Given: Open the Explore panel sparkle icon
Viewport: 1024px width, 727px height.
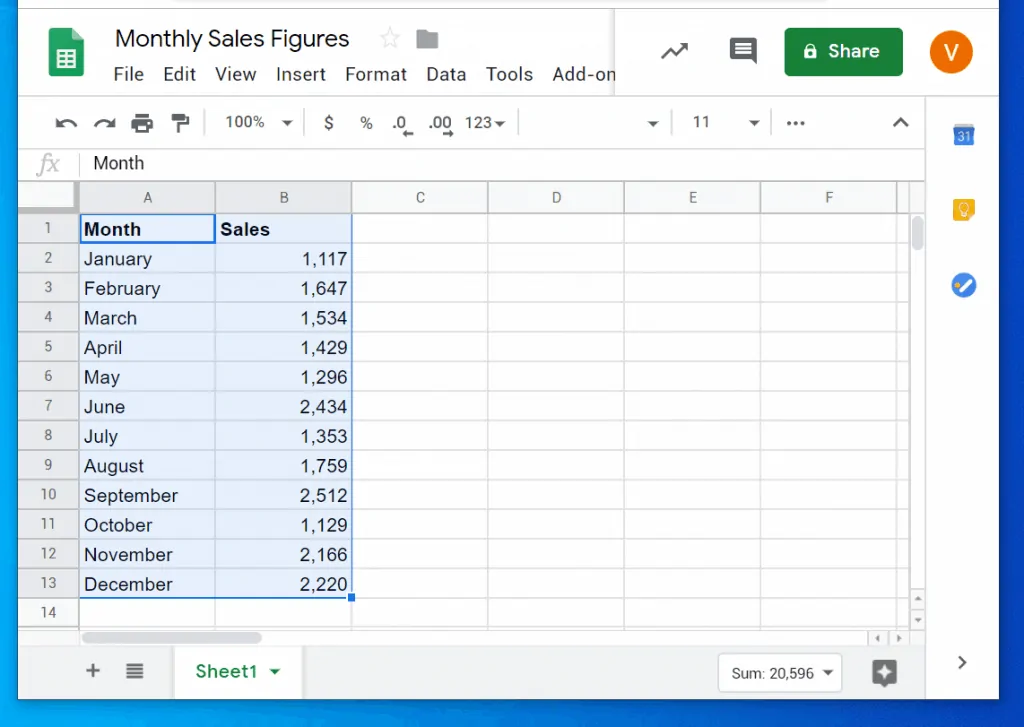Looking at the screenshot, I should click(884, 674).
